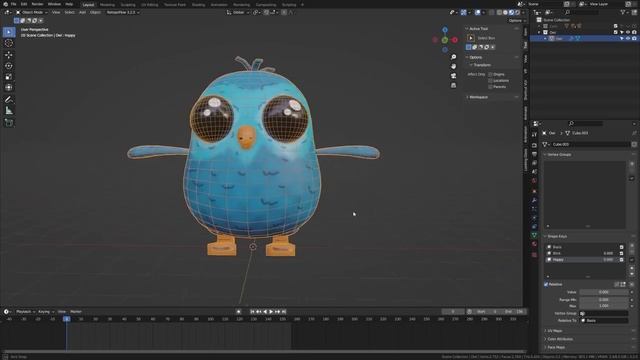Click the viewport View menu

click(56, 12)
